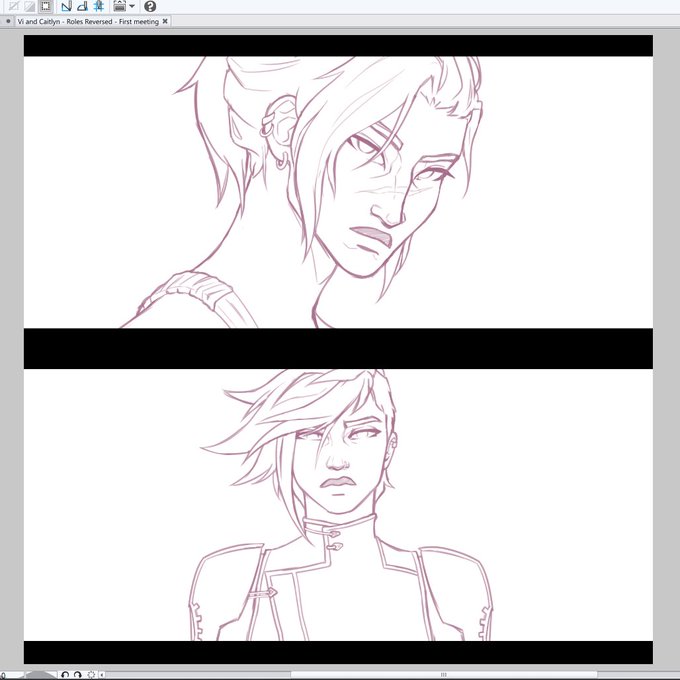Click the Fill icon in toolbar

[29, 6]
